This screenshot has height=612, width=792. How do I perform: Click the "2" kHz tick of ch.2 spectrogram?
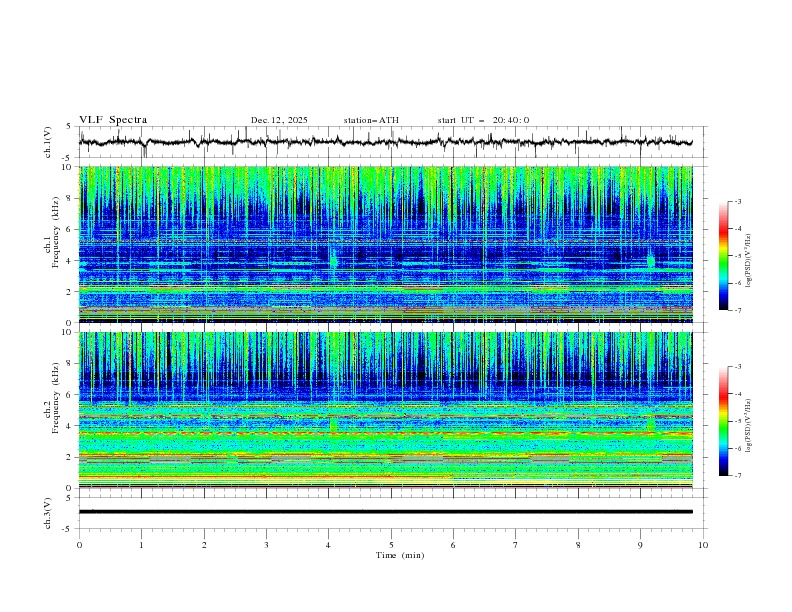(x=71, y=457)
